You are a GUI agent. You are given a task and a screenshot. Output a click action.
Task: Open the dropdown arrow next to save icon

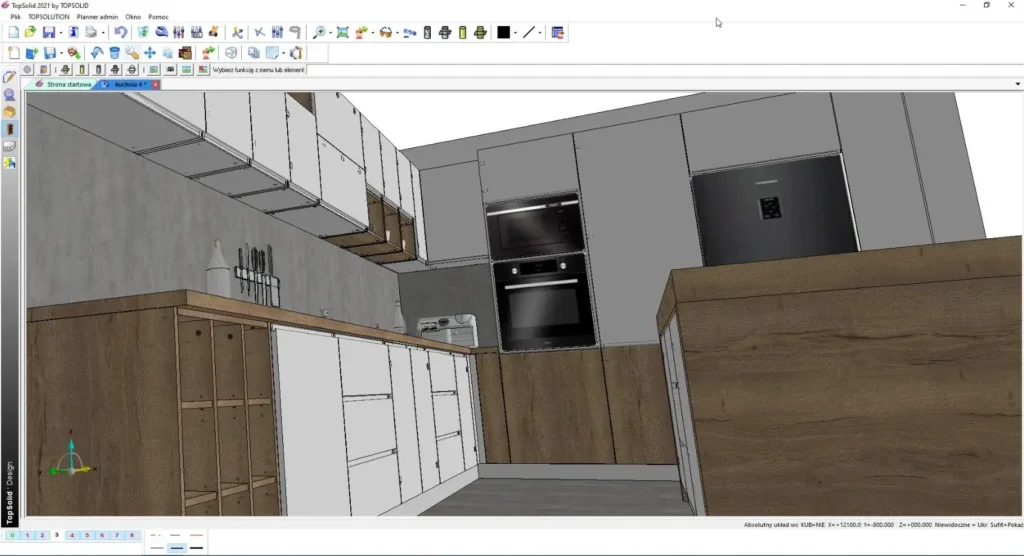61,33
